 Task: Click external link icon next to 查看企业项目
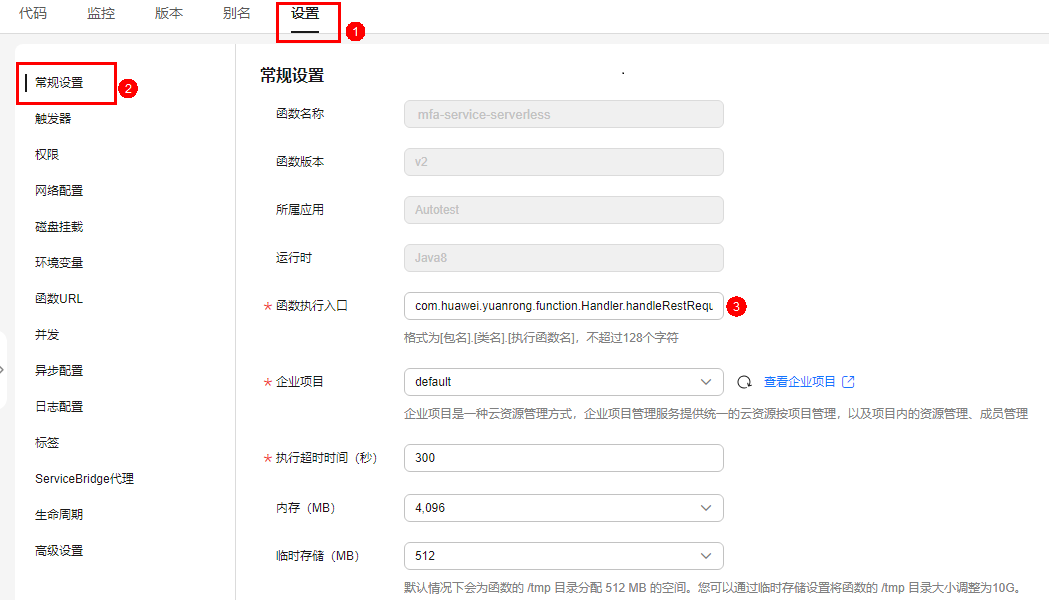tap(849, 382)
